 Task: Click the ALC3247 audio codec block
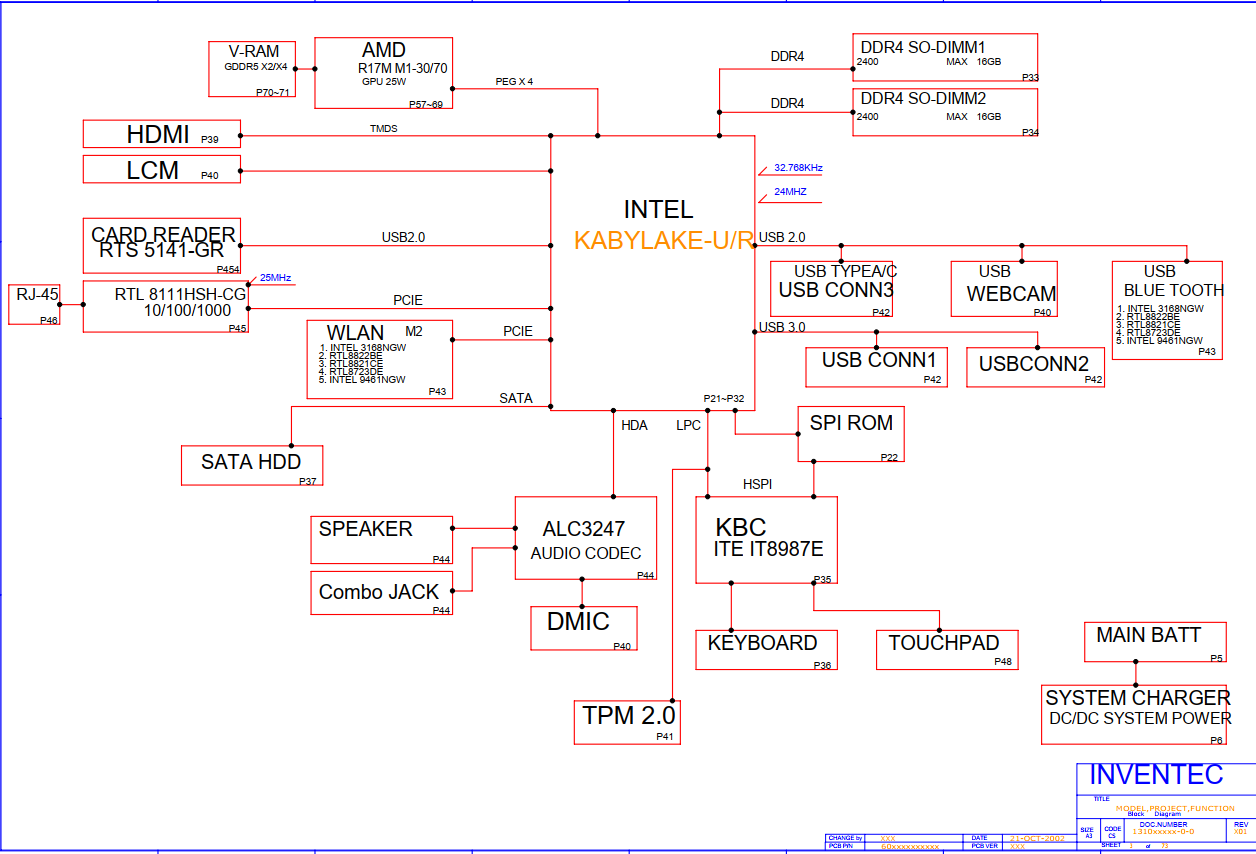click(x=585, y=538)
